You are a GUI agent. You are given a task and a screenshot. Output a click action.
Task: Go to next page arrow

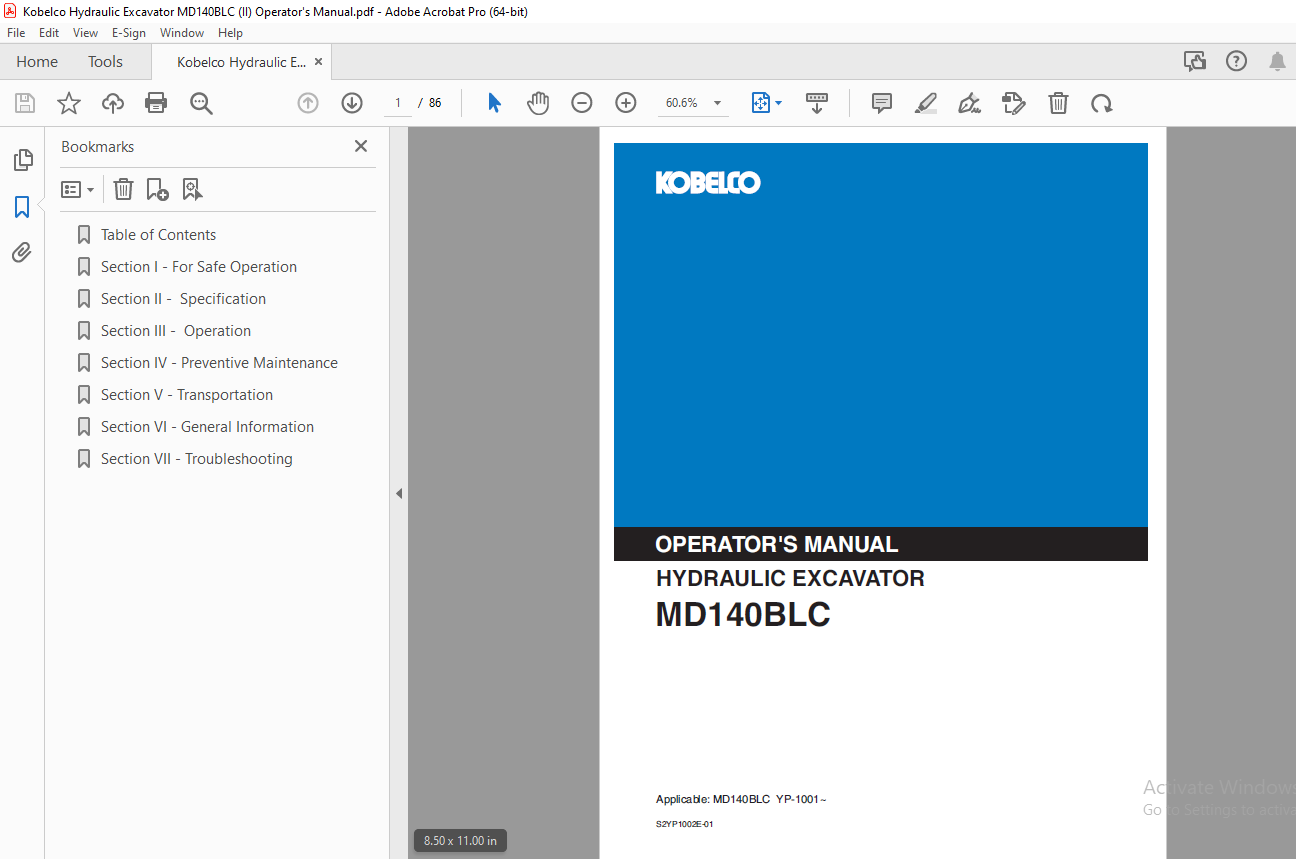tap(352, 103)
